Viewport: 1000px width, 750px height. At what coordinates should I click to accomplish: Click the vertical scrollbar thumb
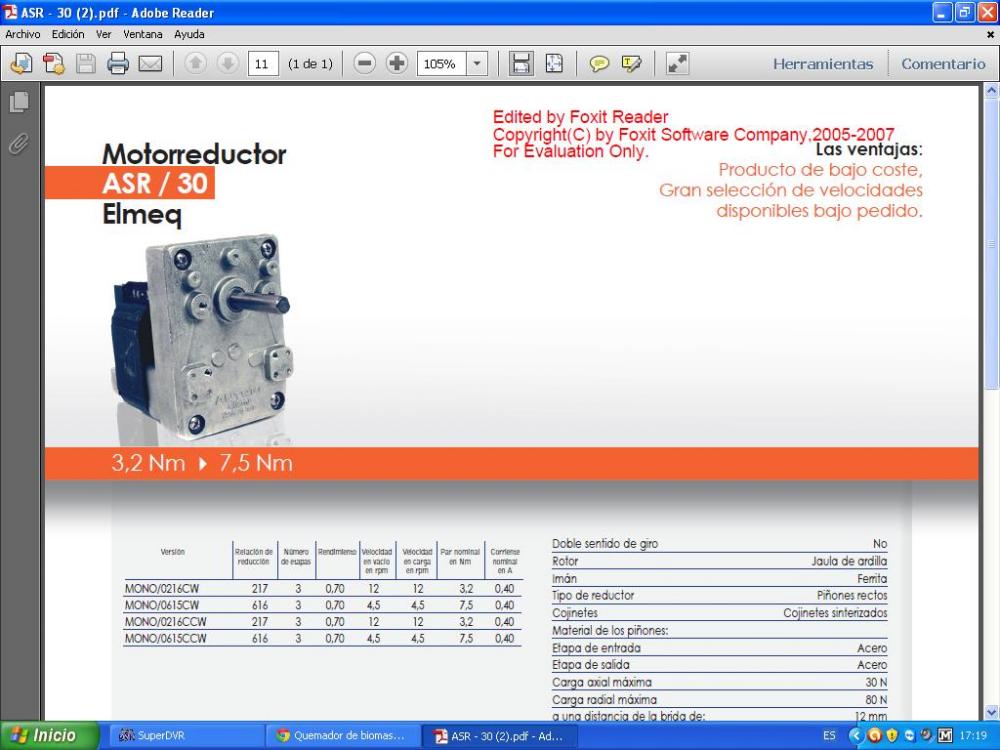click(992, 244)
